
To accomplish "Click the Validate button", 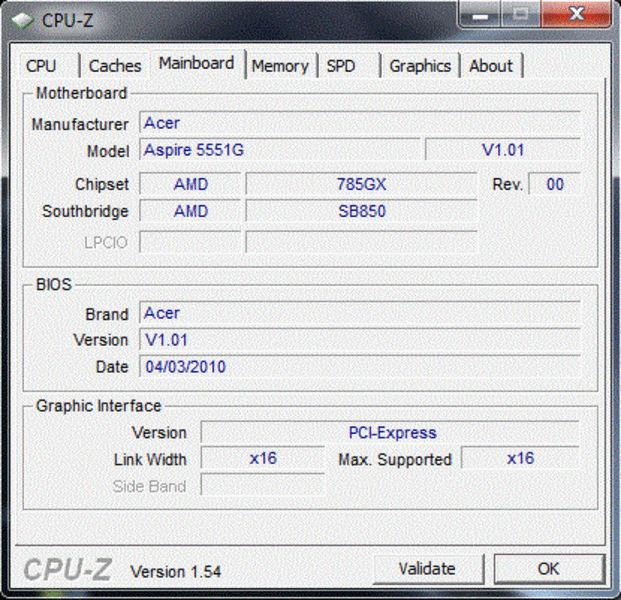I will (428, 569).
